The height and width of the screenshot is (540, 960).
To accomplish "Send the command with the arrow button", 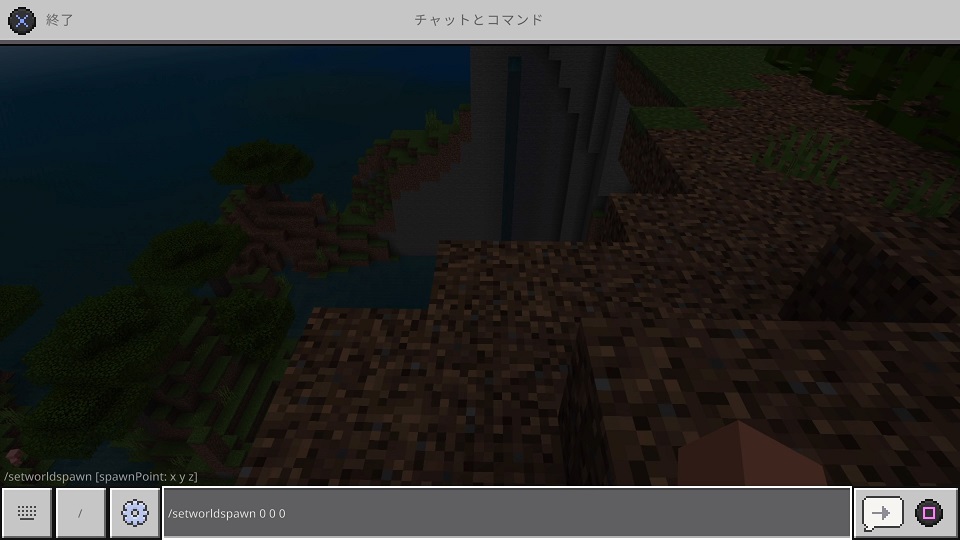I will tap(882, 513).
